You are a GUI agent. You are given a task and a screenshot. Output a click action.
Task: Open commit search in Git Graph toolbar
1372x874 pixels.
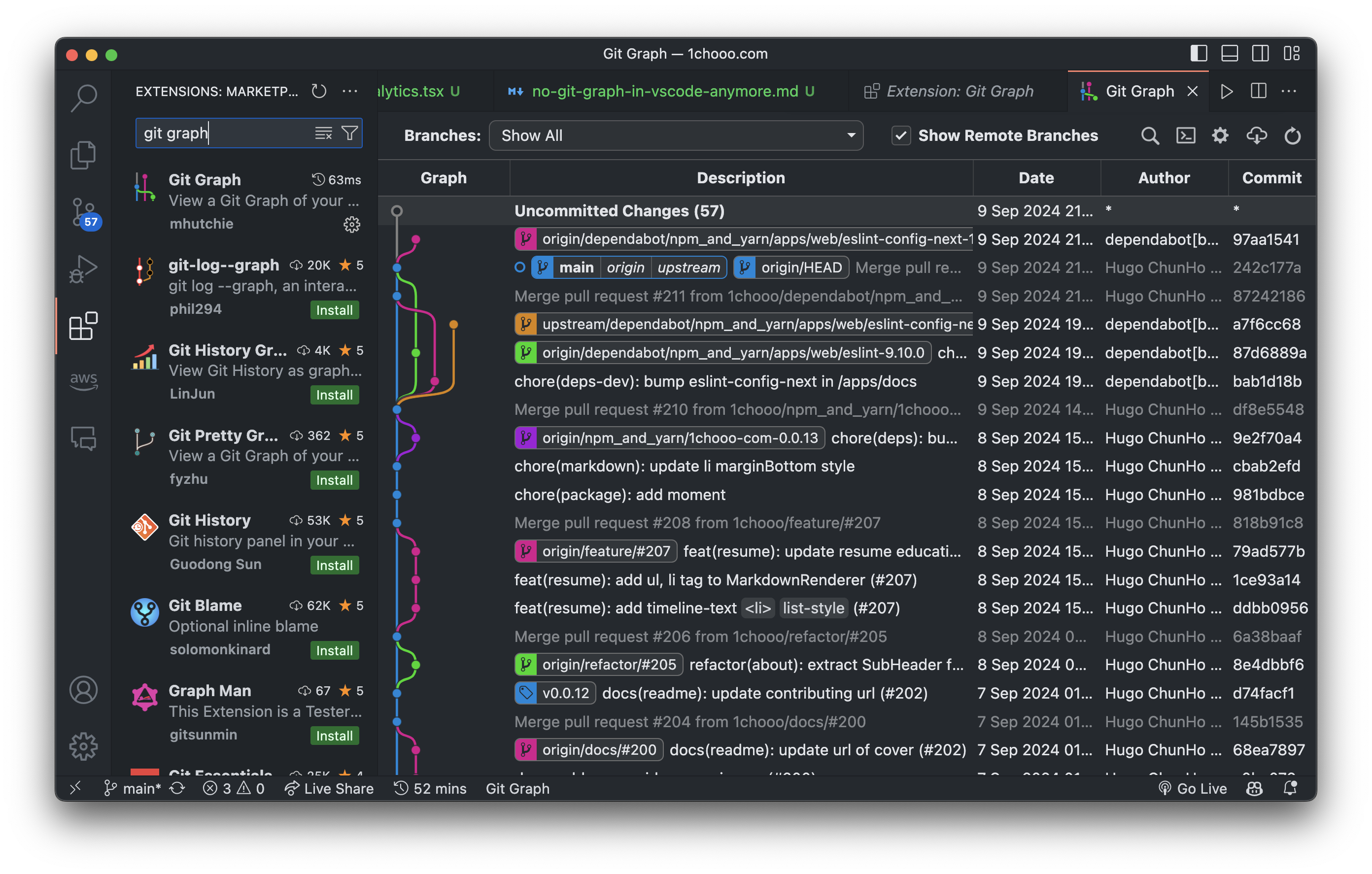1150,135
